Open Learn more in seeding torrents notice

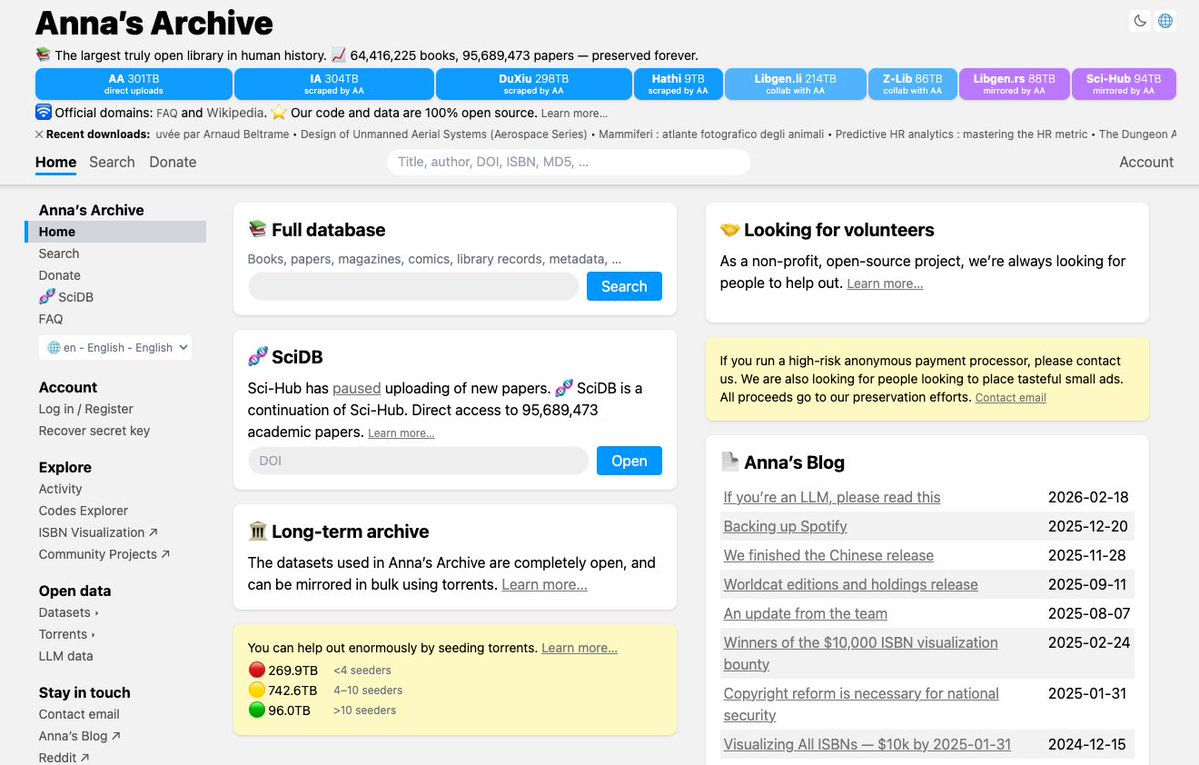click(580, 648)
